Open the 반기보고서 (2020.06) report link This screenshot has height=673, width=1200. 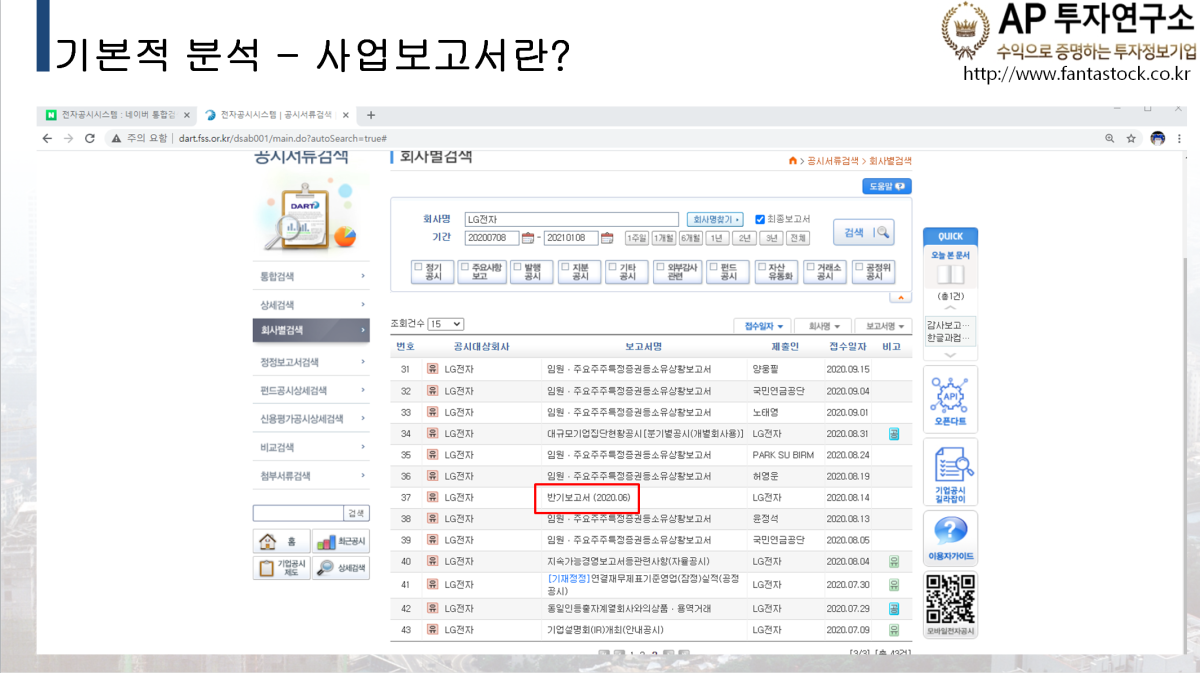(586, 497)
